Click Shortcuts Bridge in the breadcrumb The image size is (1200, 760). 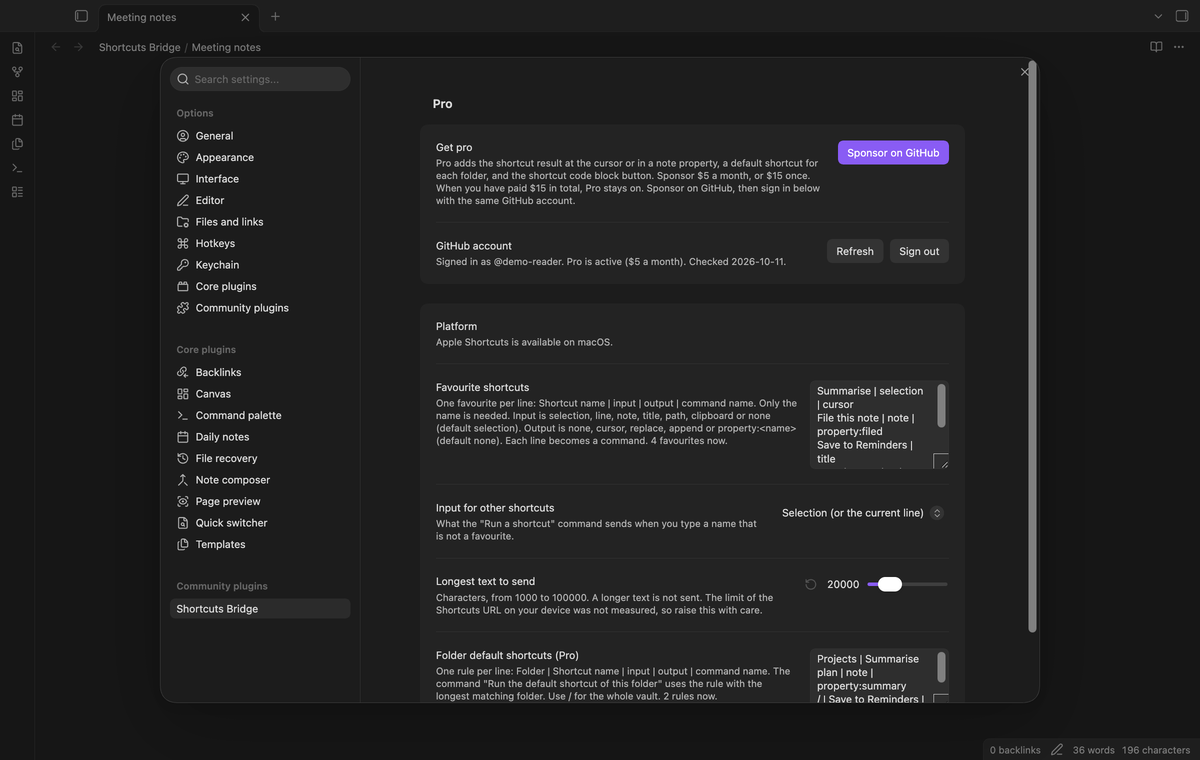point(140,47)
